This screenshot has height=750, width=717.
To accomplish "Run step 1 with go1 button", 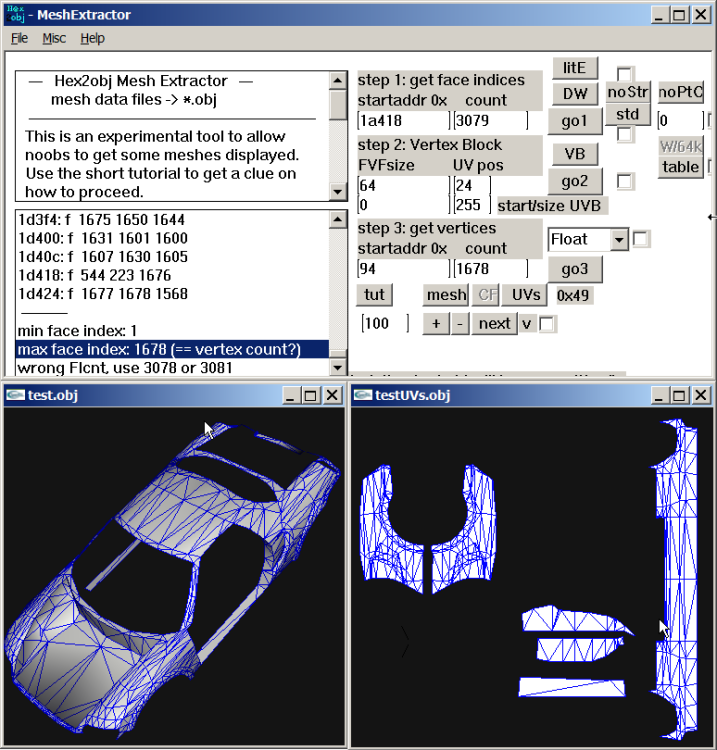I will pos(574,121).
